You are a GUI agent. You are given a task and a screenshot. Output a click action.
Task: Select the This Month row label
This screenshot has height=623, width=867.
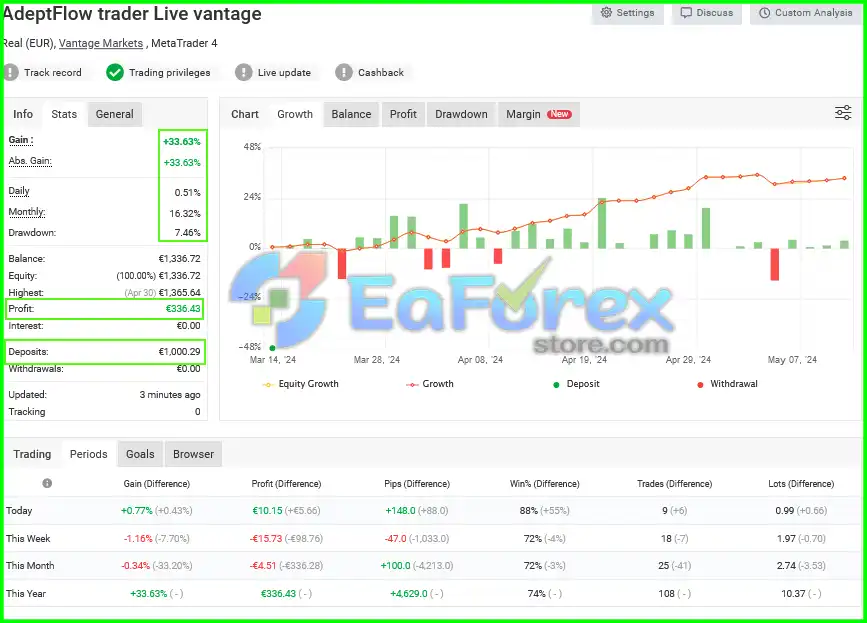pos(30,566)
